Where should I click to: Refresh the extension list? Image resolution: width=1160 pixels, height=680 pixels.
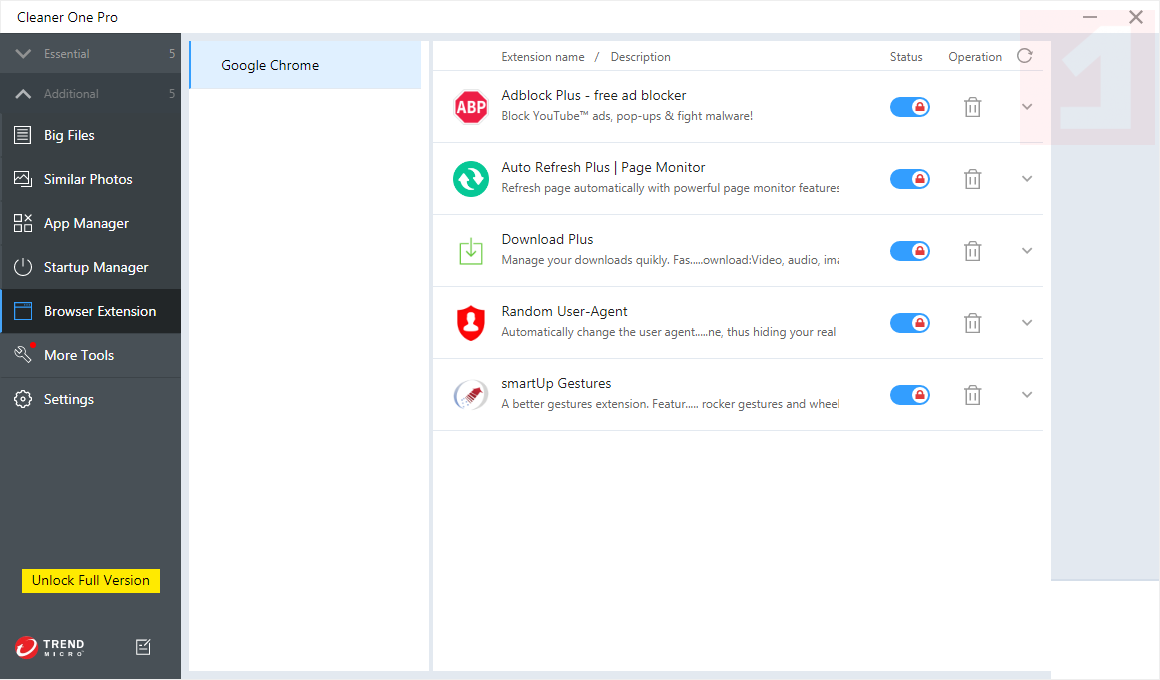[x=1025, y=56]
